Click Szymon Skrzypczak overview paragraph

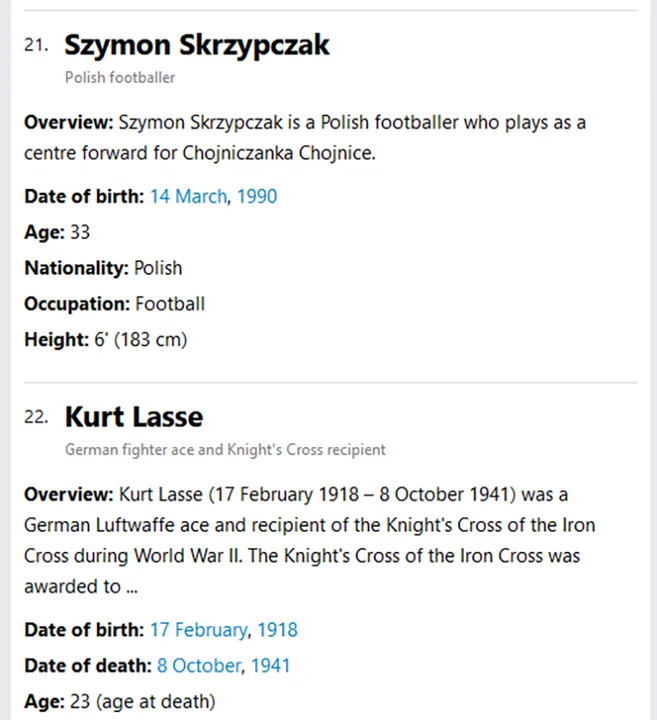305,138
